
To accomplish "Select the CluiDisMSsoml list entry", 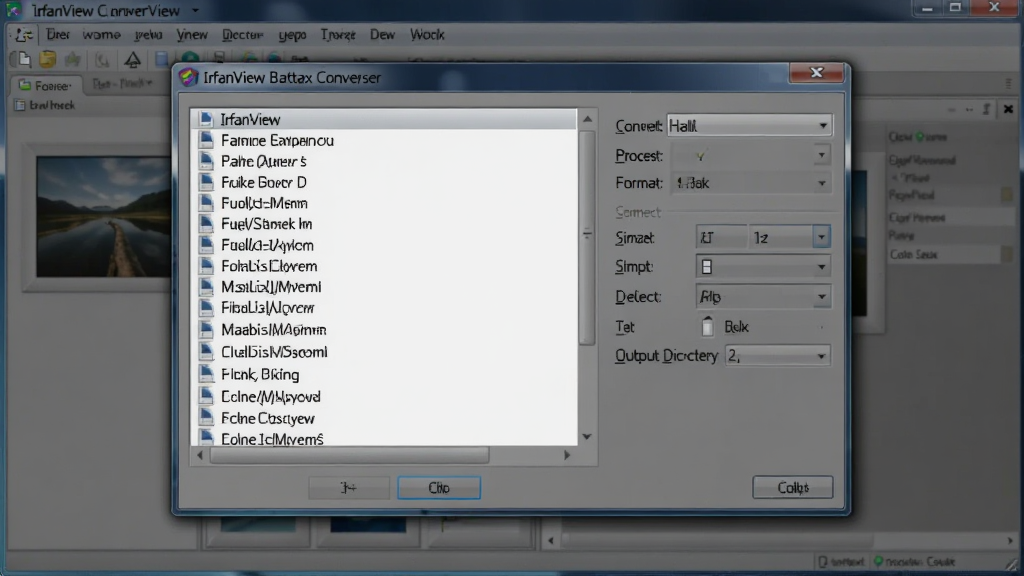I will click(x=274, y=352).
